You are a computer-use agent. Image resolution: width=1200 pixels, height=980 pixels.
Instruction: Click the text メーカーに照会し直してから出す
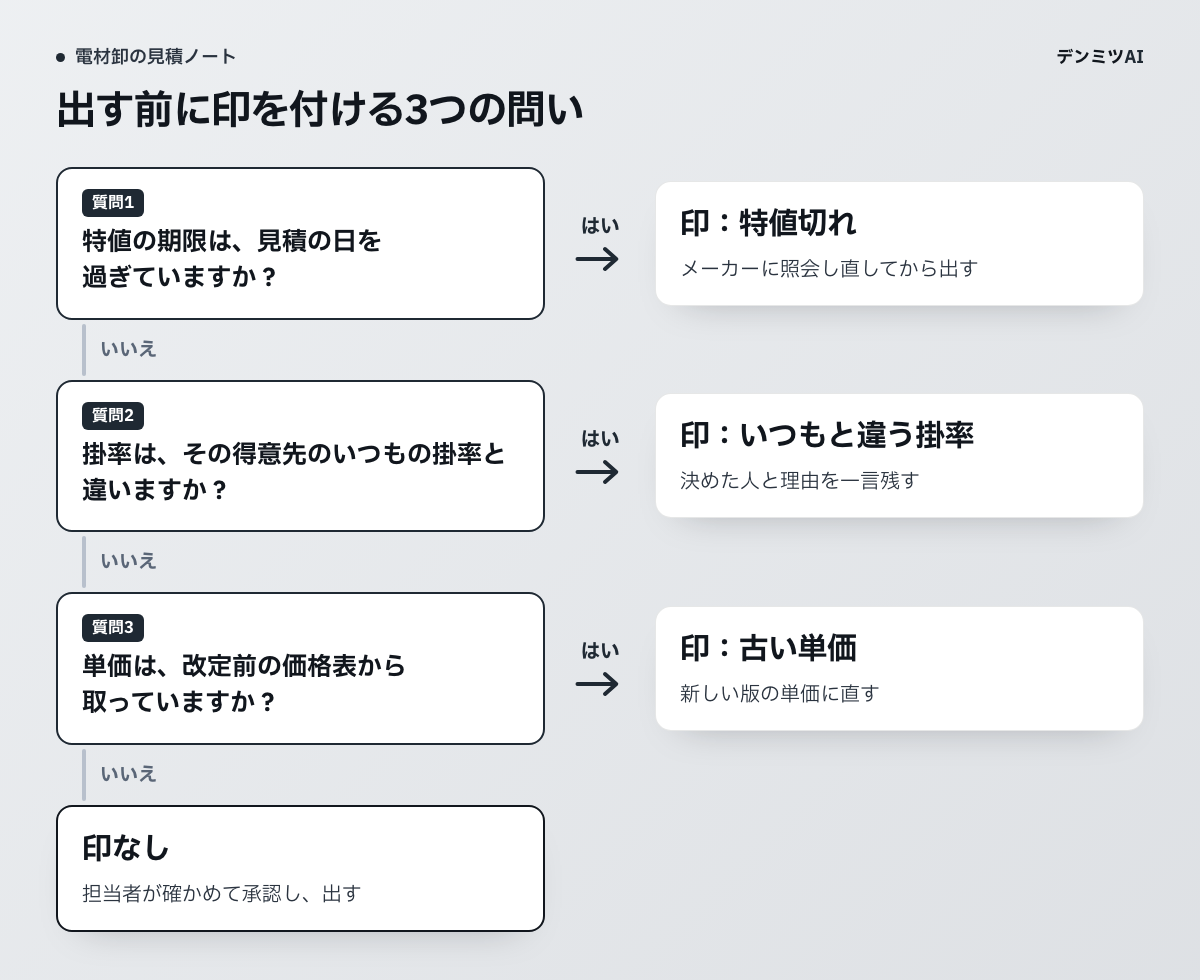coord(829,268)
